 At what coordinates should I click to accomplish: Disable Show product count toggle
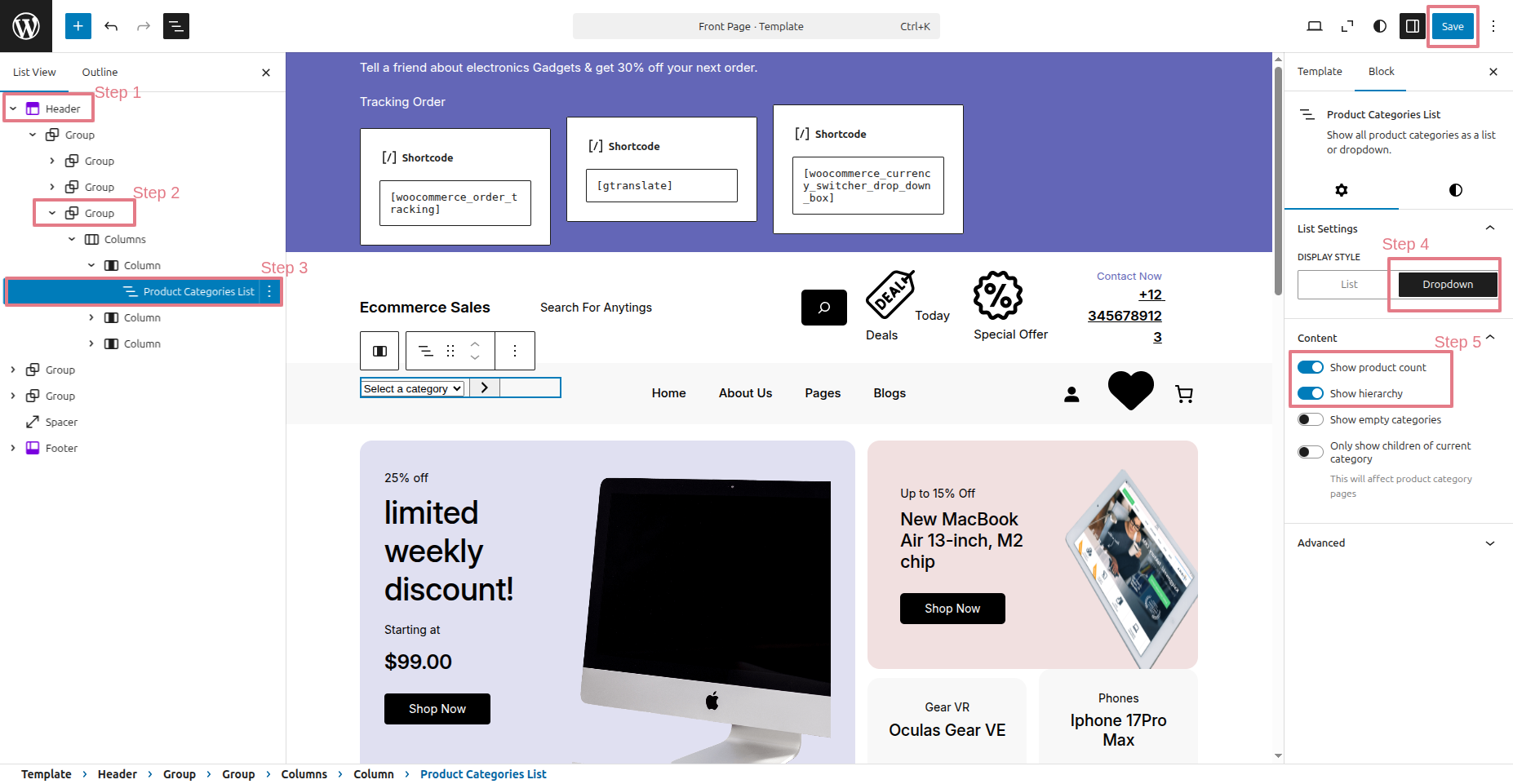click(x=1311, y=367)
